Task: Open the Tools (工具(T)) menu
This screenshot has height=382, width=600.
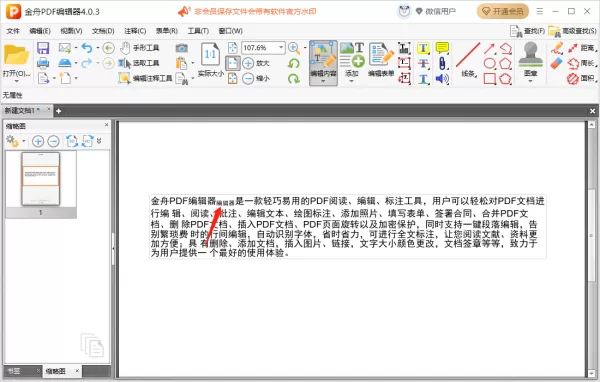Action: click(198, 31)
